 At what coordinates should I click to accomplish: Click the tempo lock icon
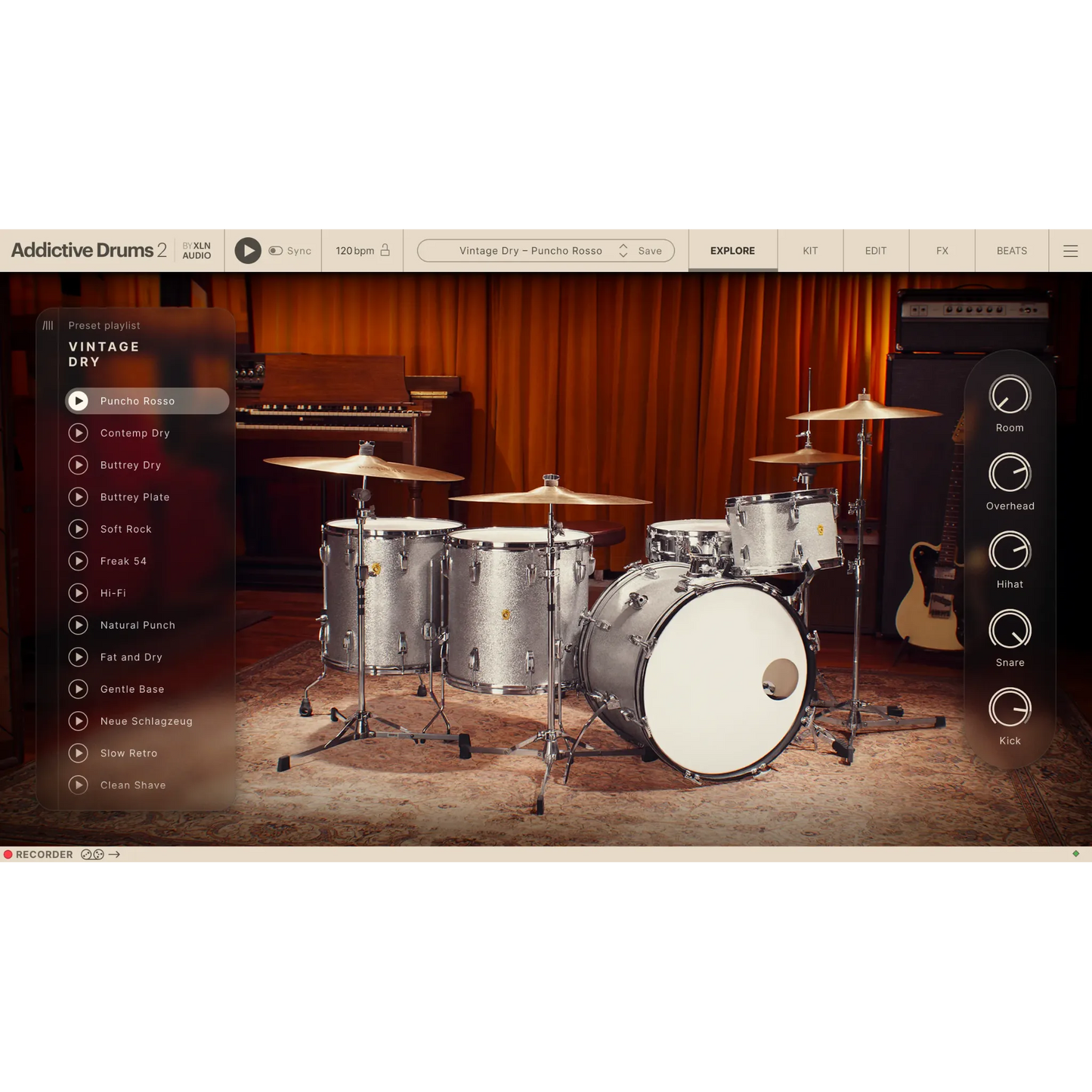click(x=385, y=250)
